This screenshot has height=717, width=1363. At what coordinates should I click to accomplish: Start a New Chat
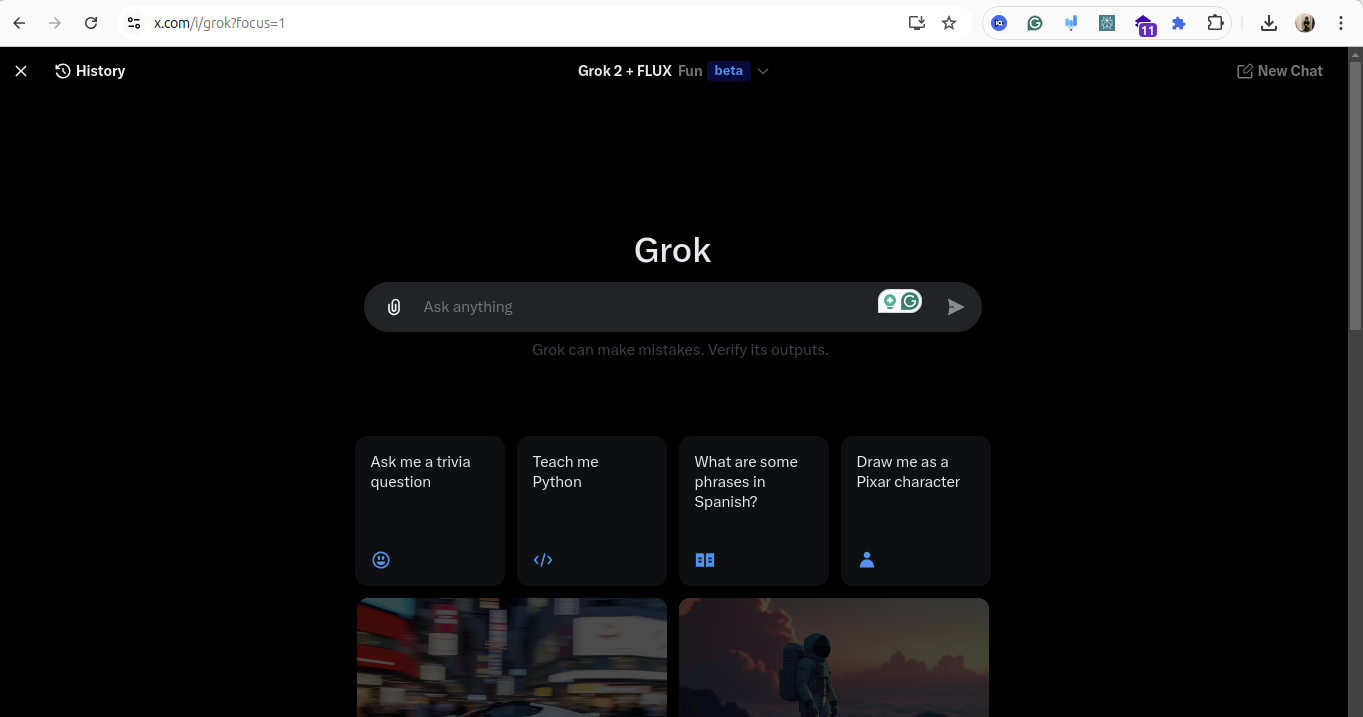pyautogui.click(x=1279, y=71)
